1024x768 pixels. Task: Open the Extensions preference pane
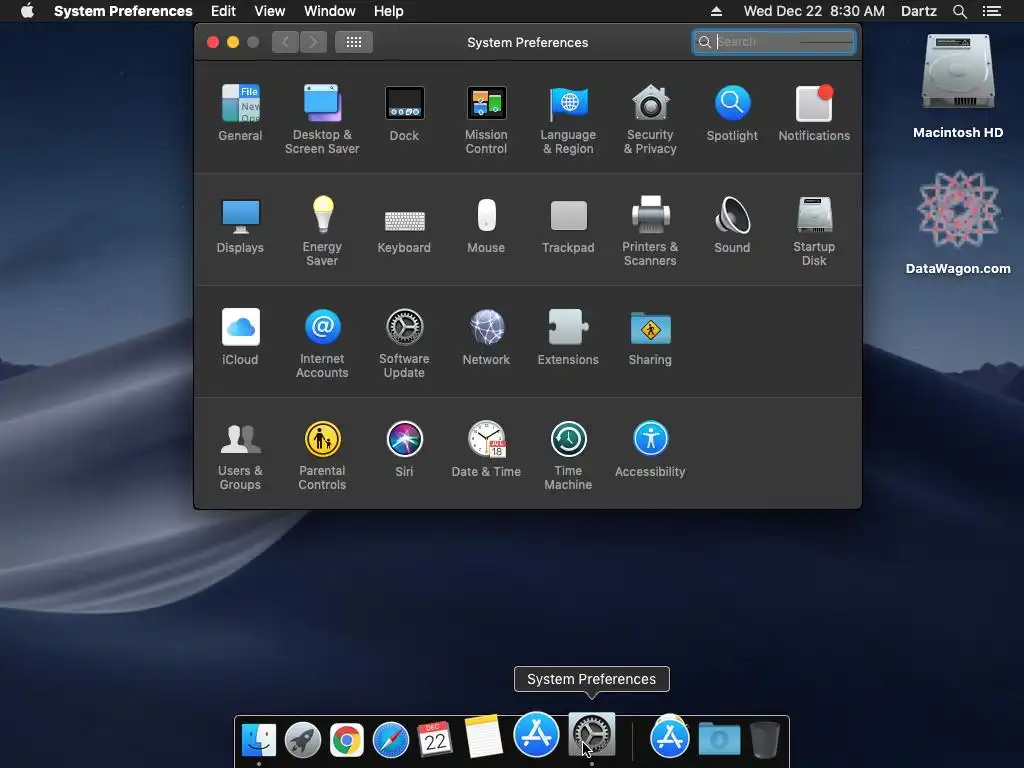(x=568, y=337)
